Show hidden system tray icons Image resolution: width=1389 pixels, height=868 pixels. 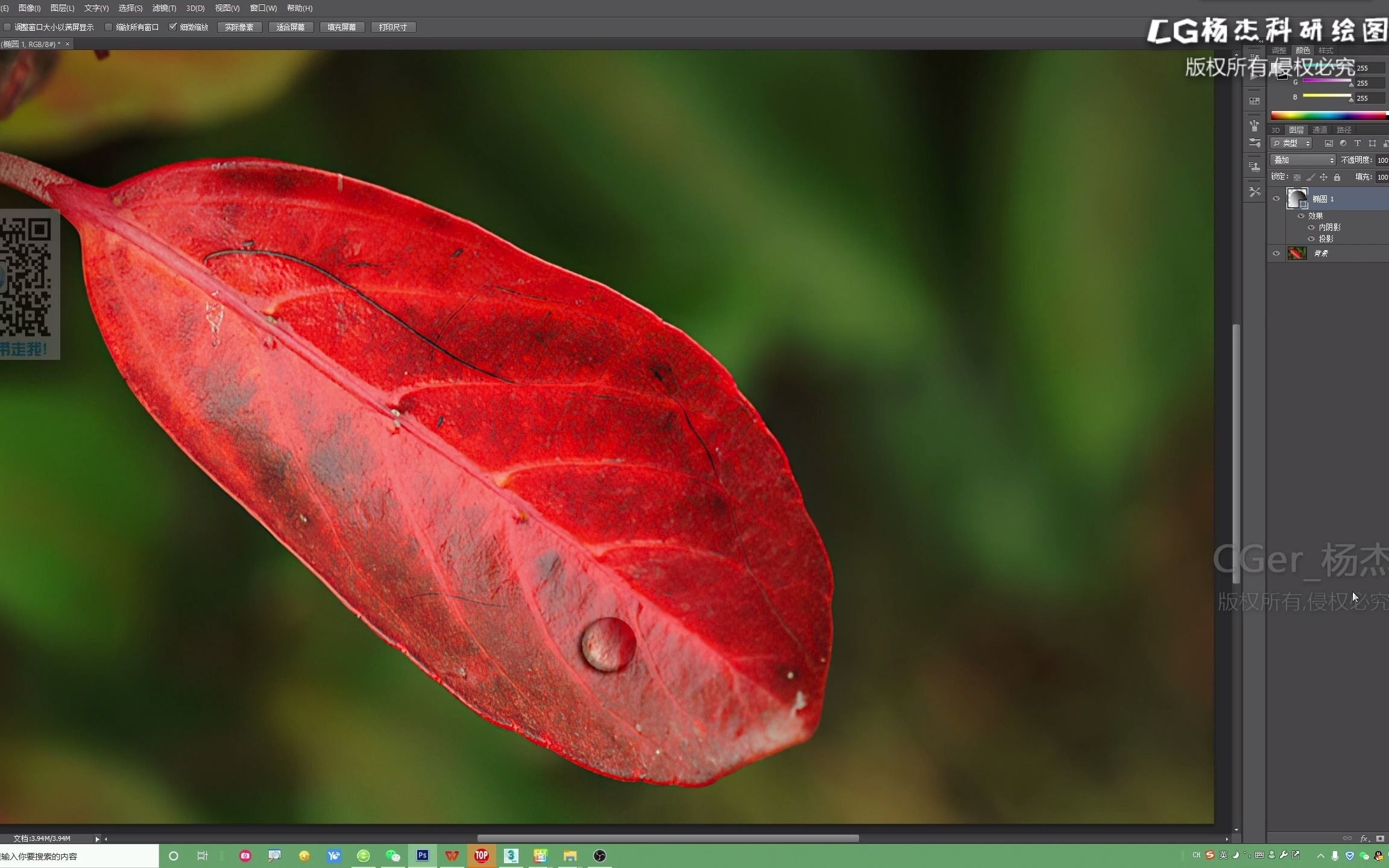tap(1320, 855)
